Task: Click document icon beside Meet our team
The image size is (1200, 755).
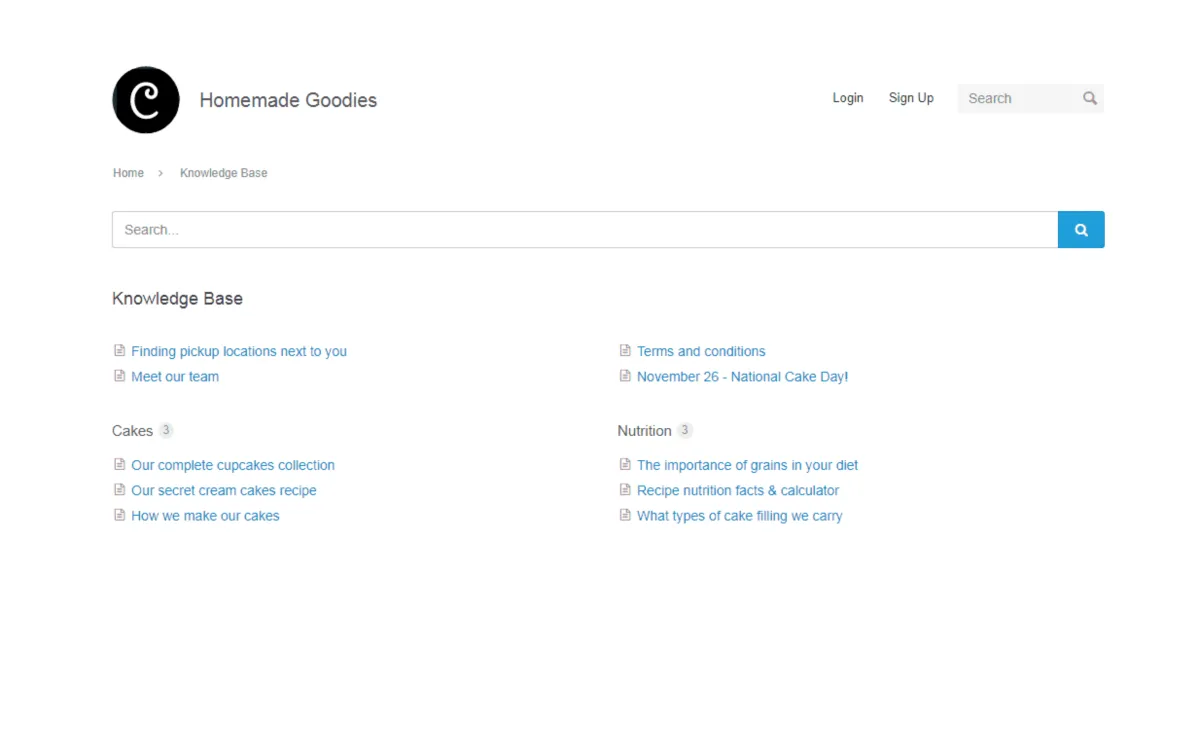Action: 120,377
